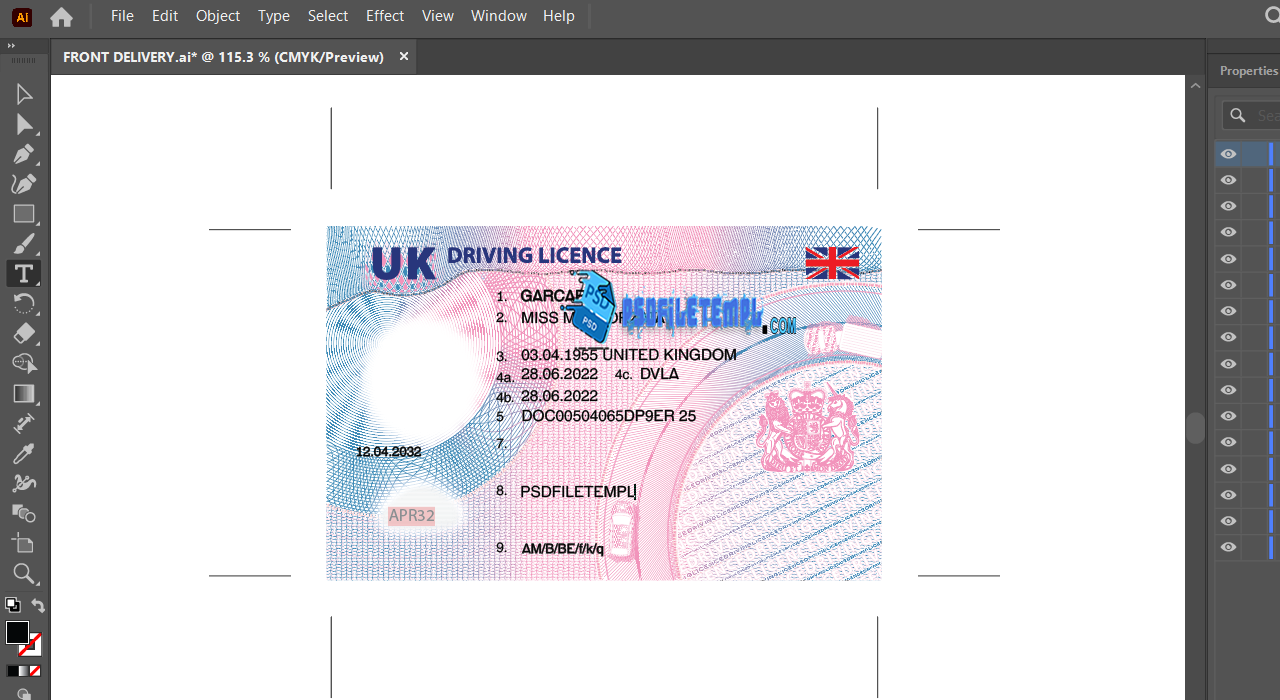
Task: Select the Direct Selection tool
Action: click(x=24, y=124)
